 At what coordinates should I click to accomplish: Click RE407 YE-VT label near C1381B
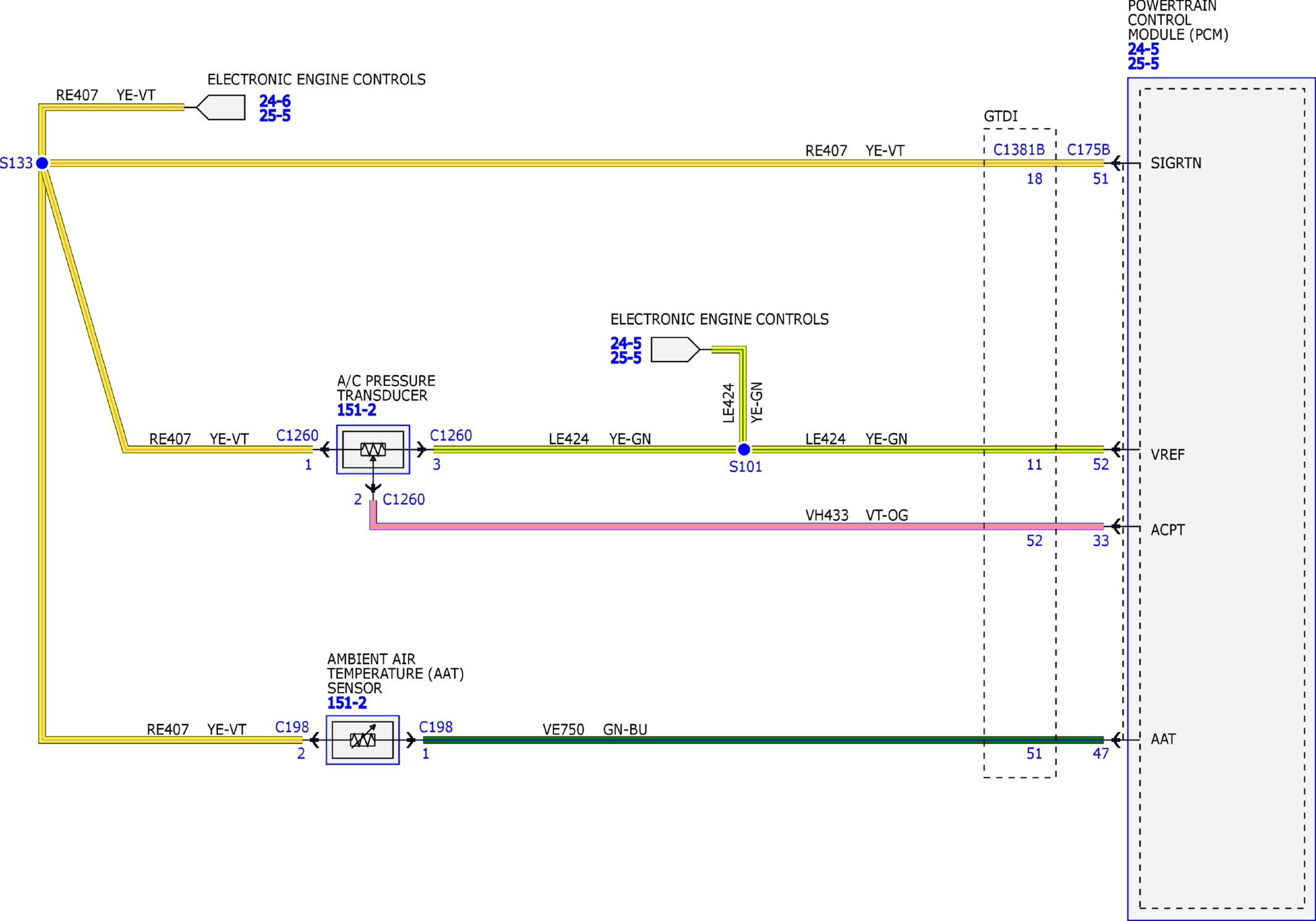[854, 151]
